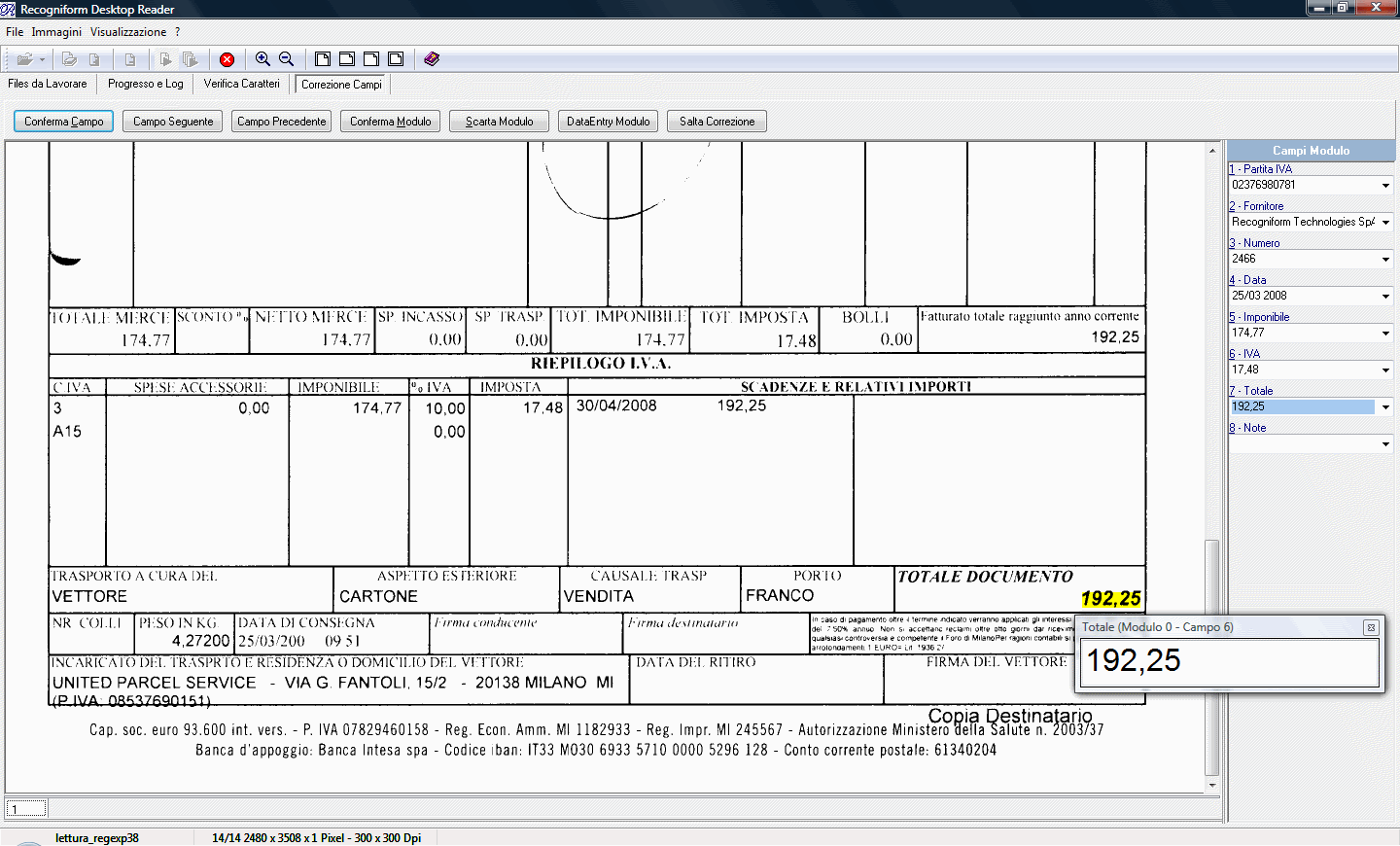Click the '1 - Partita IVA' field label
This screenshot has height=846, width=1400.
pos(1260,169)
